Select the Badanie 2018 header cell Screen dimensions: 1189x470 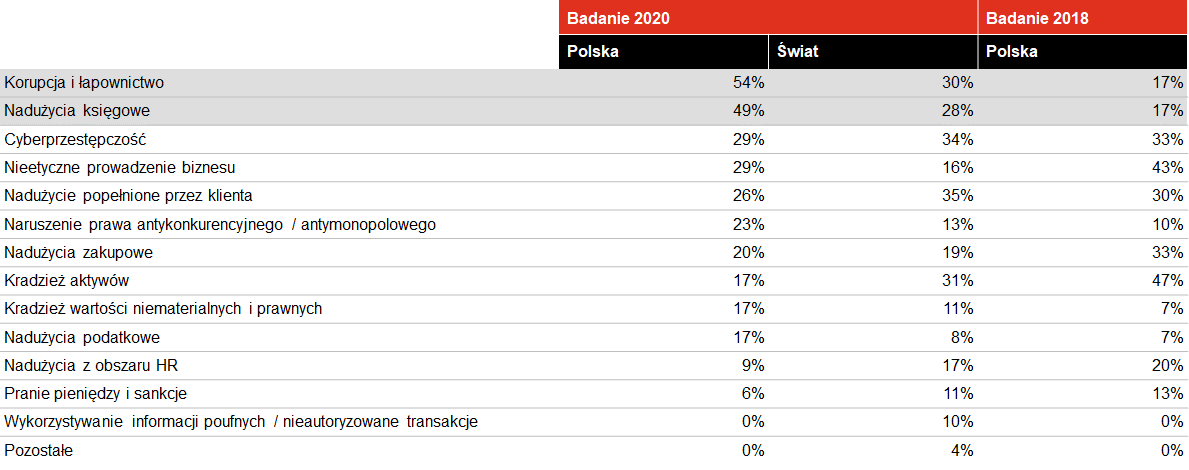1083,17
